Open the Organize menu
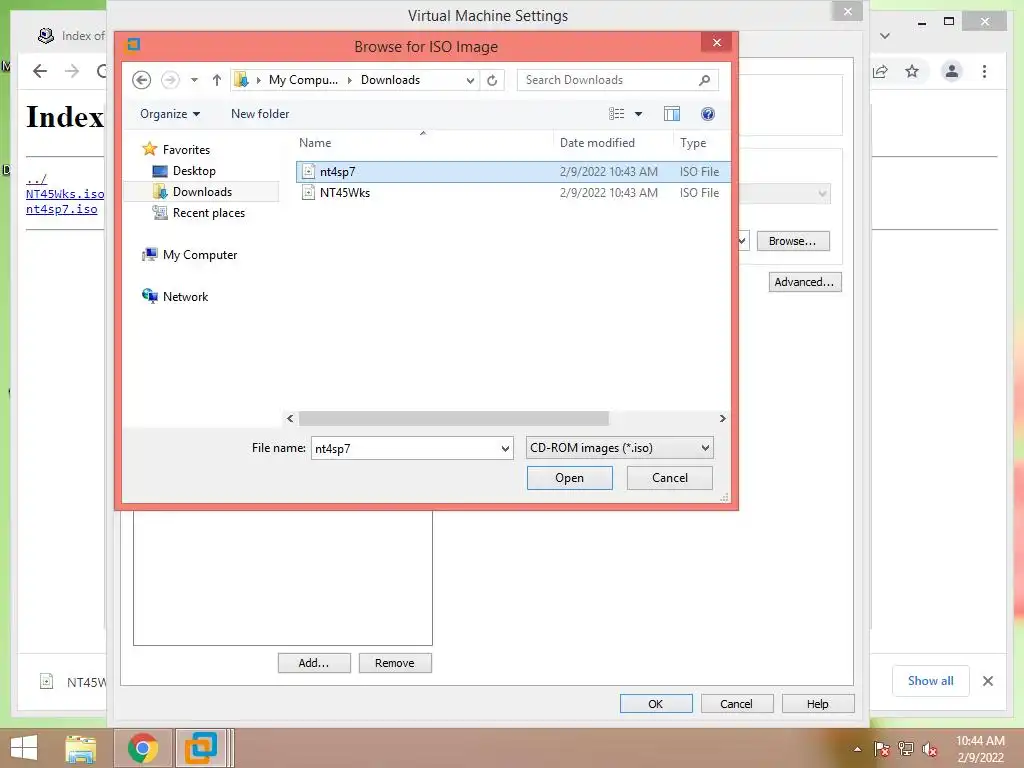Image resolution: width=1024 pixels, height=768 pixels. point(170,114)
